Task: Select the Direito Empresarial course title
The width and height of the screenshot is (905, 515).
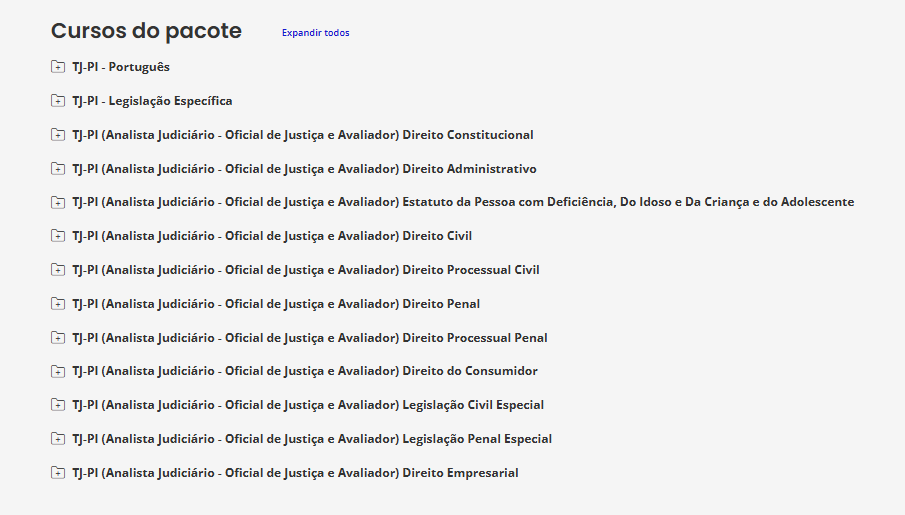Action: point(295,473)
